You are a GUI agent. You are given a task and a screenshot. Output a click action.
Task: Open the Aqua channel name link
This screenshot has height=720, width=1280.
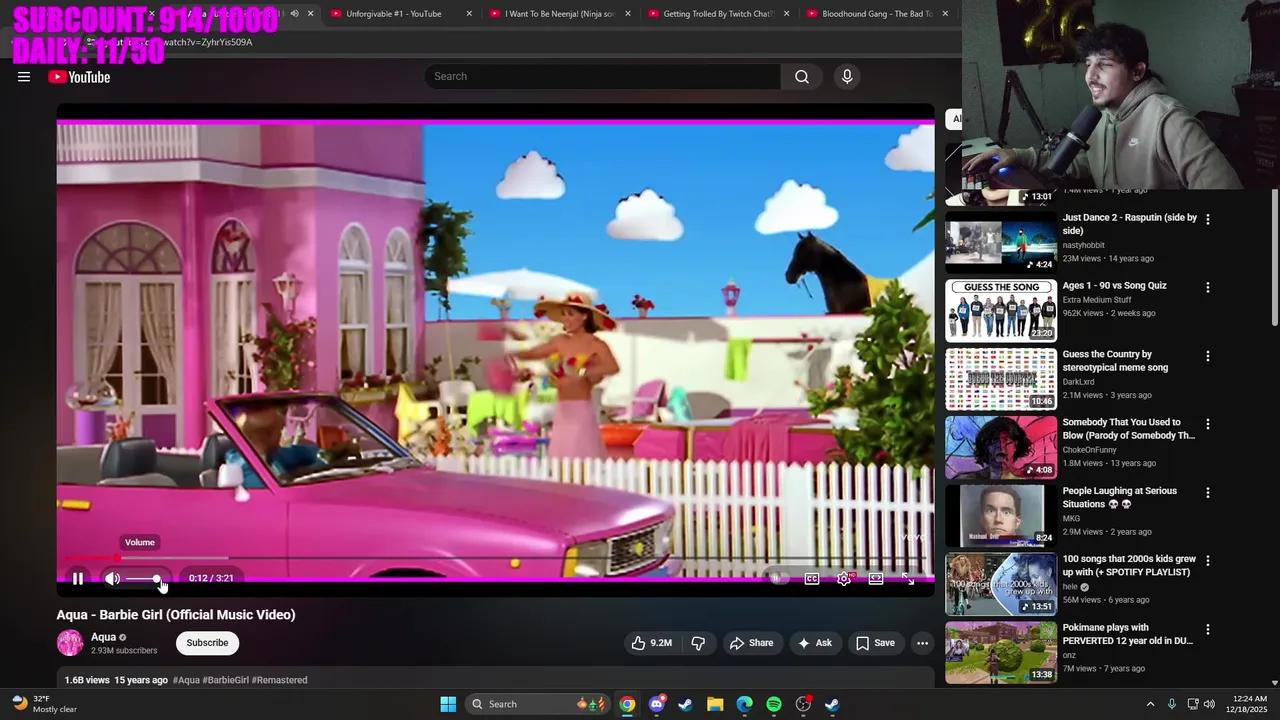(x=103, y=637)
